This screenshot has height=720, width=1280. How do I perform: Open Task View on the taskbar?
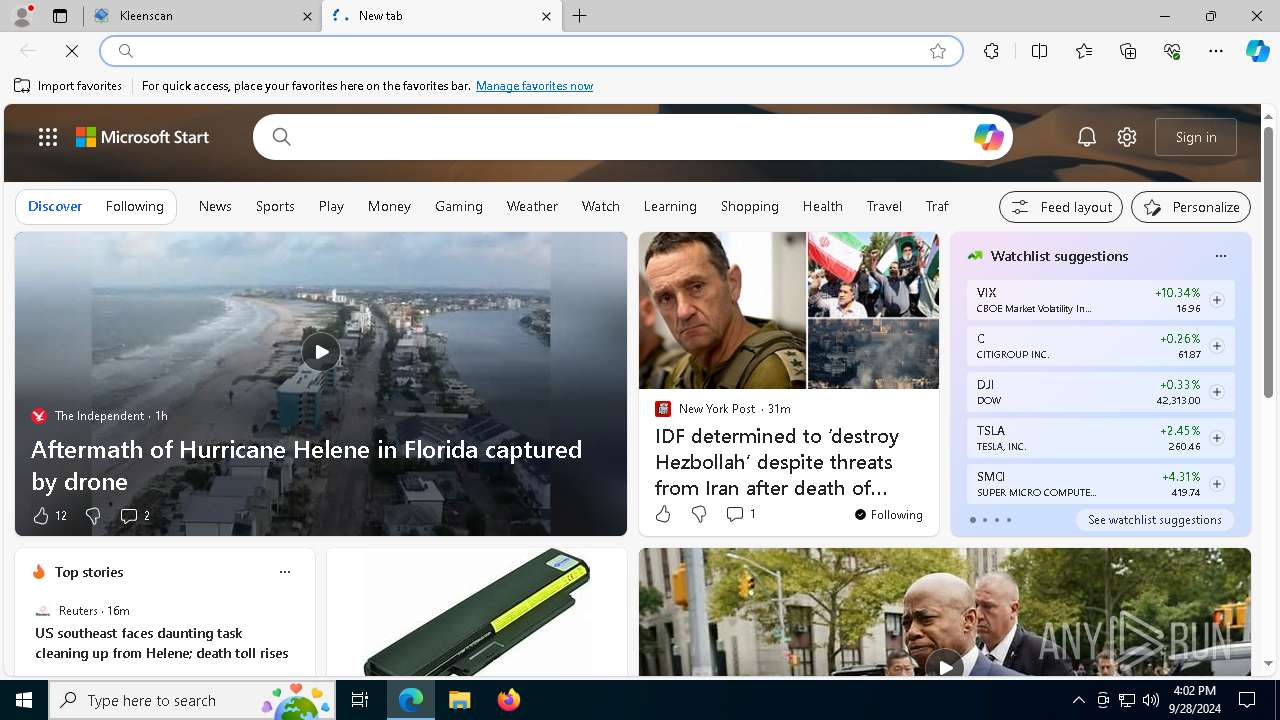(x=360, y=700)
